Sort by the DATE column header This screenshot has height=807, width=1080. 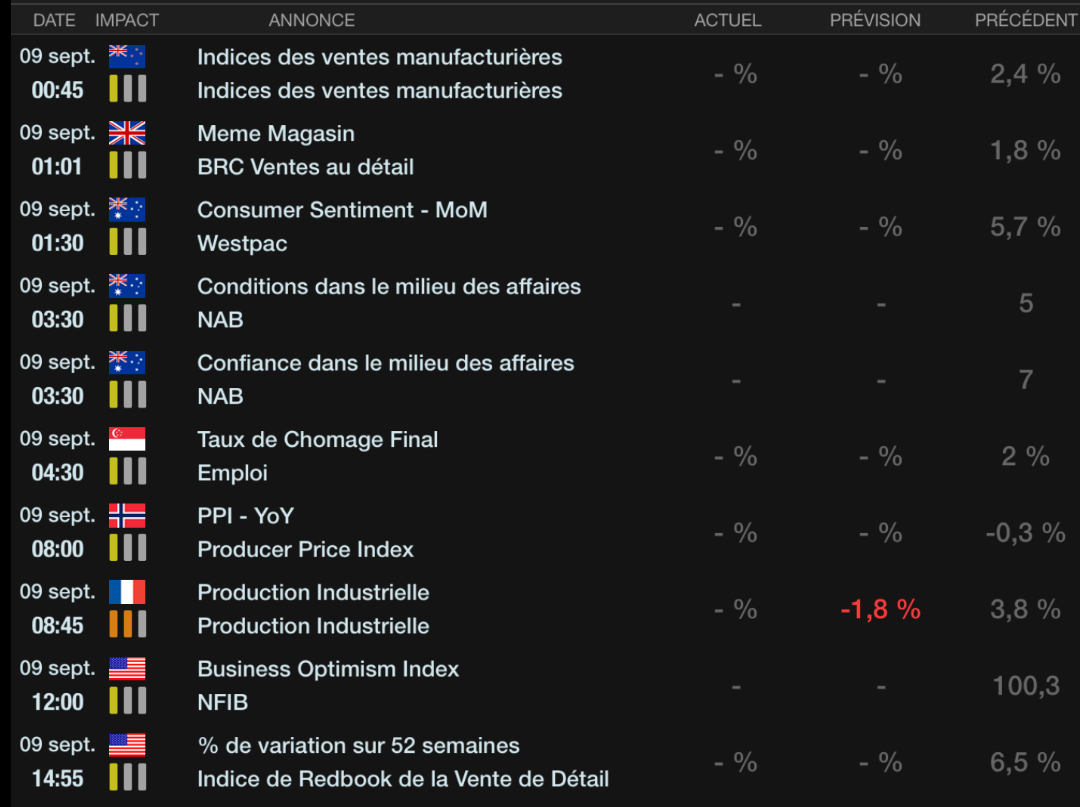click(x=54, y=20)
